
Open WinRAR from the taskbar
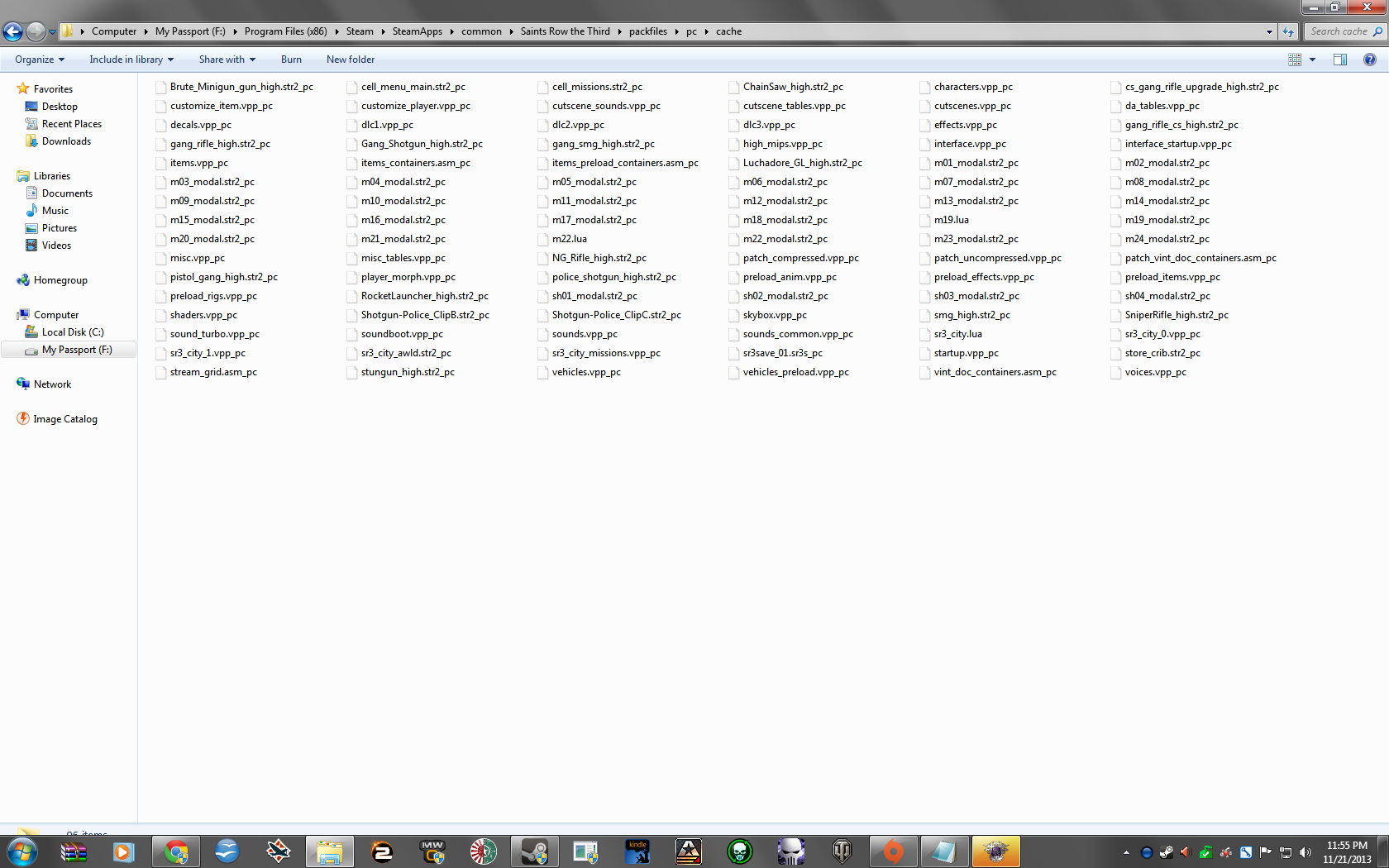(74, 851)
